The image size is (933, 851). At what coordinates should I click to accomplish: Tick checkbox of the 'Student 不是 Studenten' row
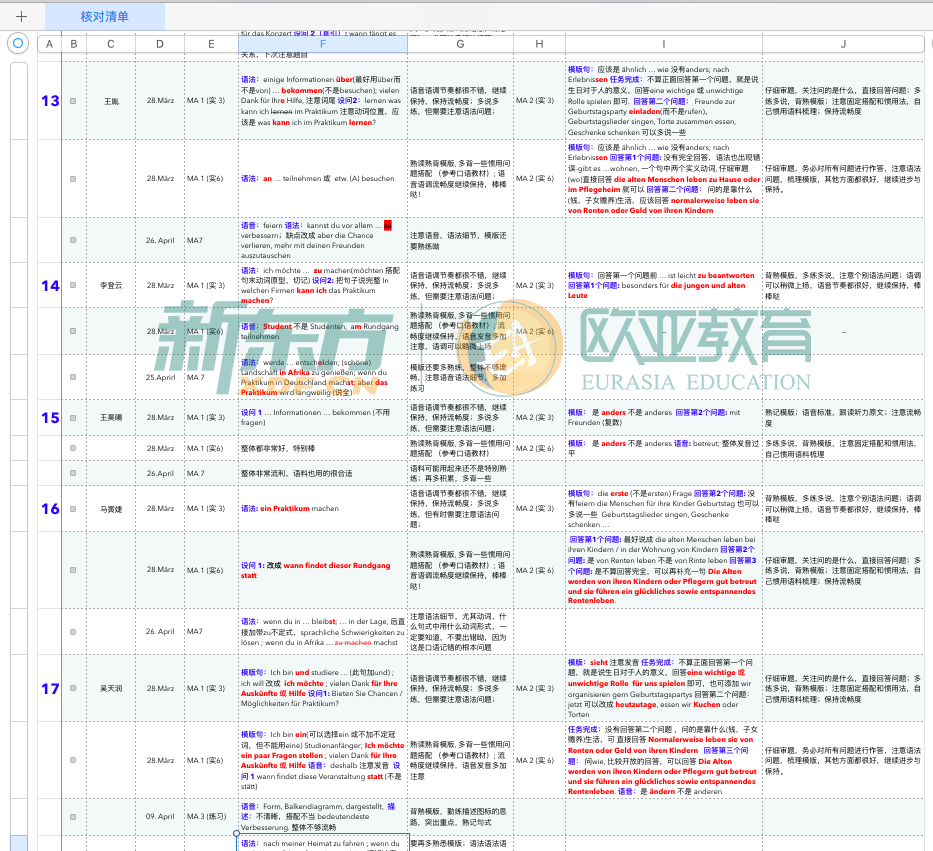click(73, 331)
